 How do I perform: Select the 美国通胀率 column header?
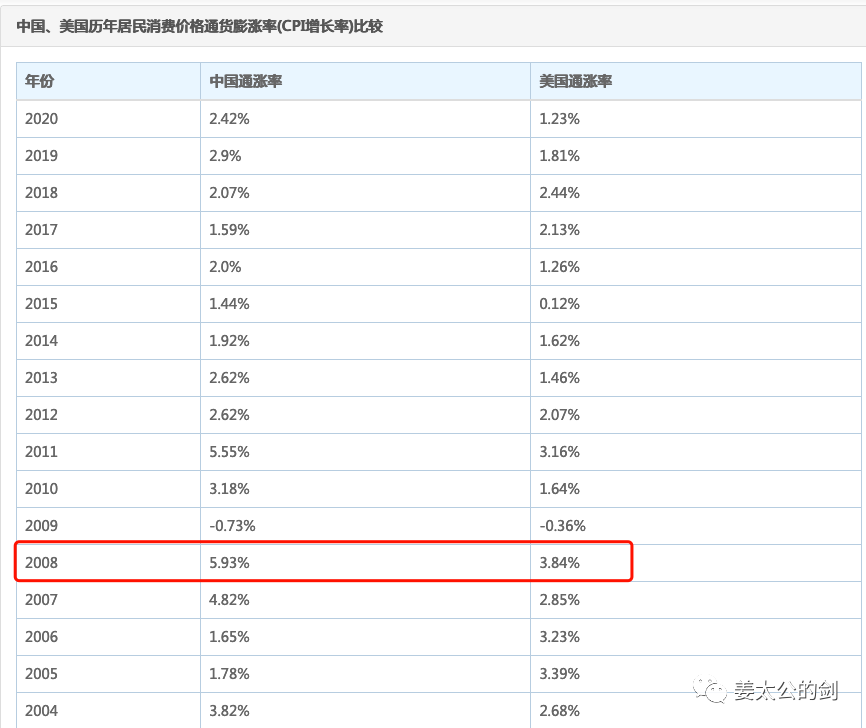pos(575,81)
